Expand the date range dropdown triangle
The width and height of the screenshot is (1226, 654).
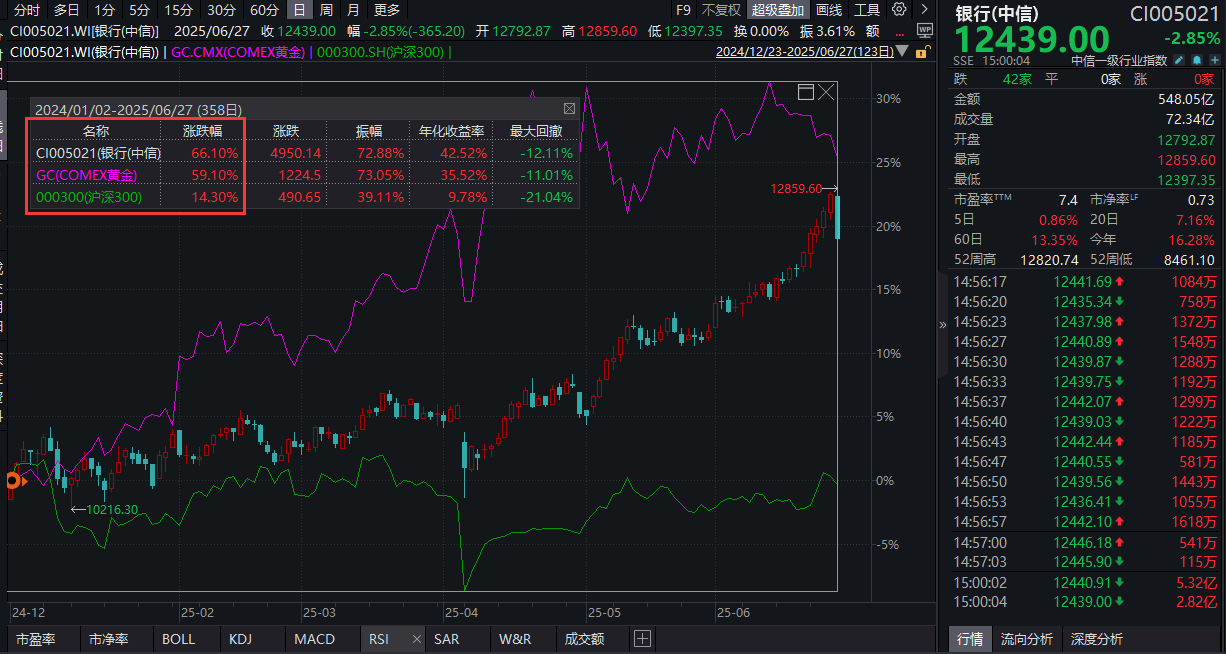click(x=904, y=52)
